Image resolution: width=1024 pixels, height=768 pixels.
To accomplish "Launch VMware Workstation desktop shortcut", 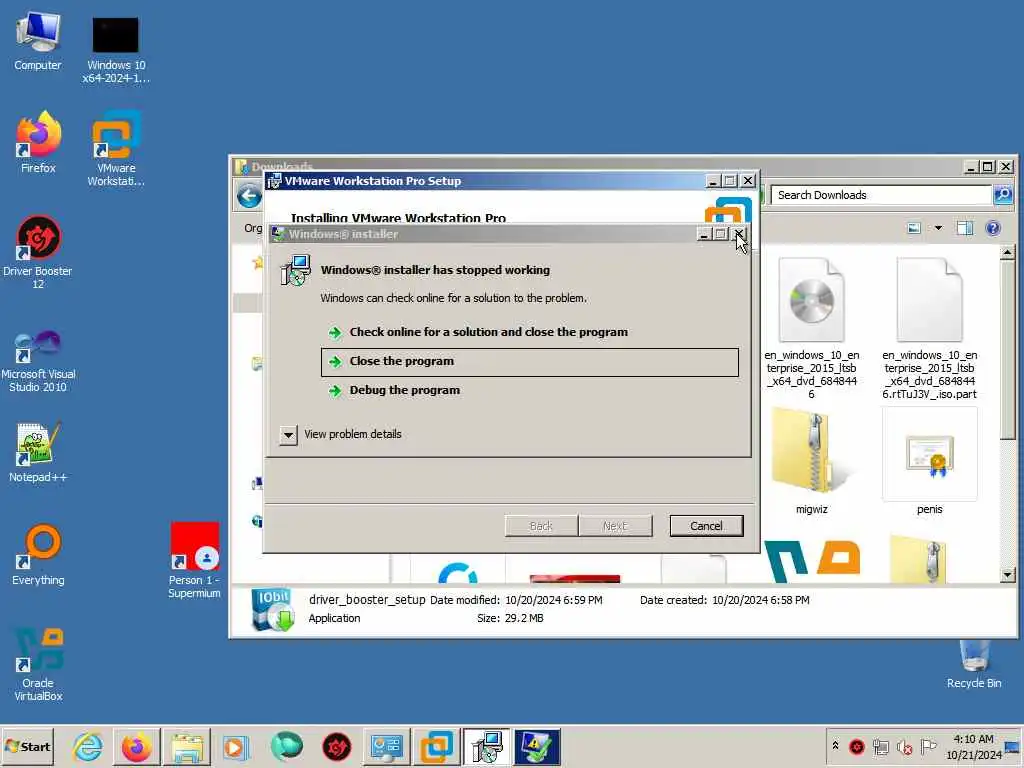I will (x=116, y=148).
